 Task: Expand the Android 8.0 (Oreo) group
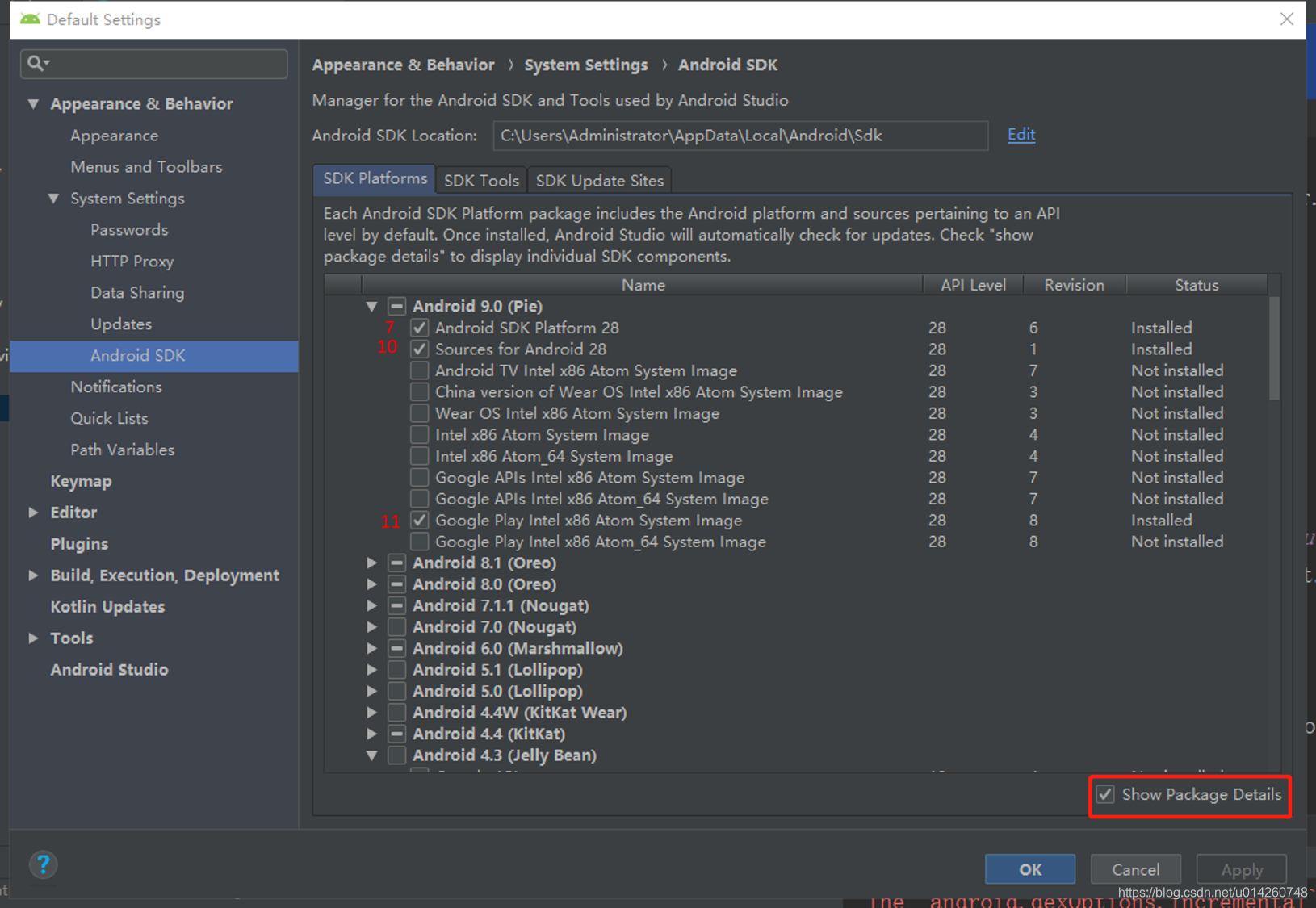[x=371, y=584]
